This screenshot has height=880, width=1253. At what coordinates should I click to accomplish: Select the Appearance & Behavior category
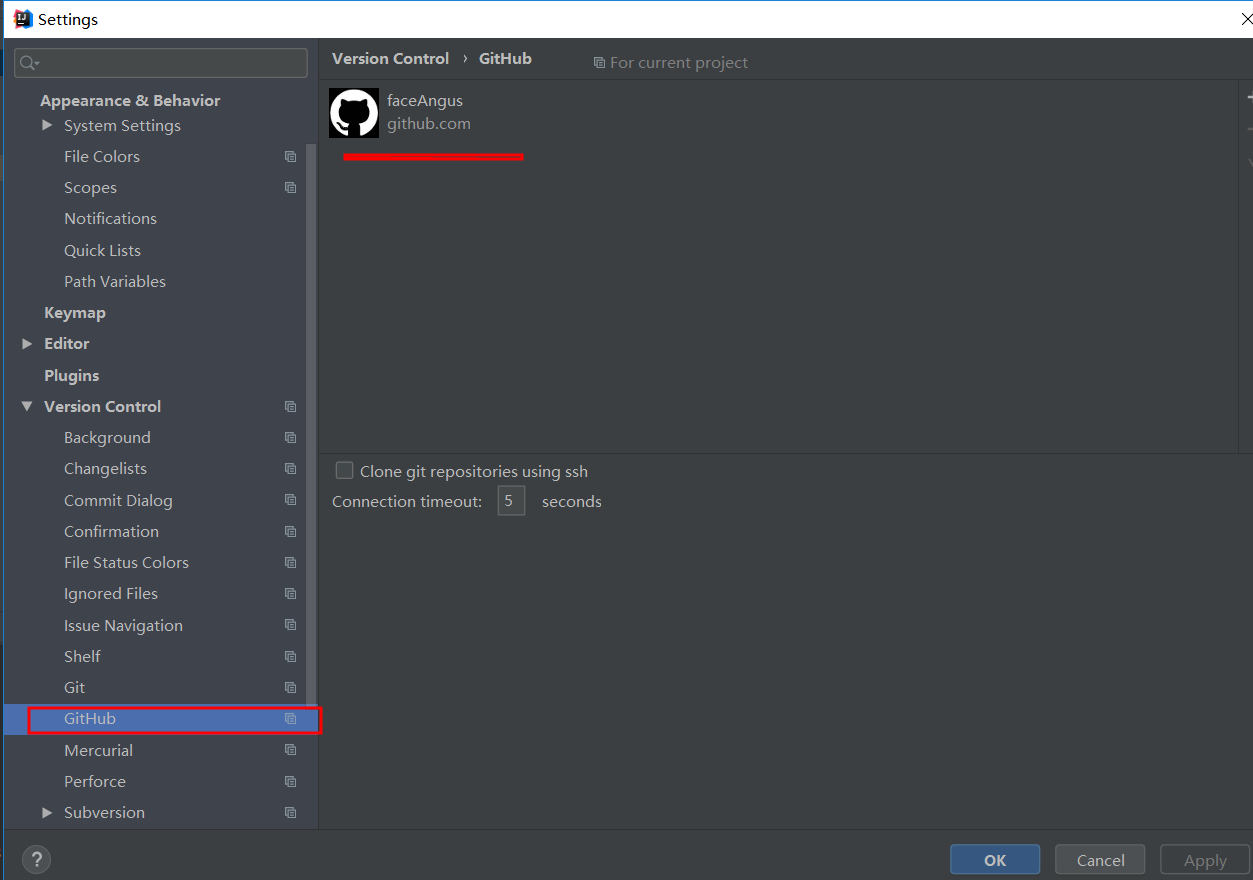pyautogui.click(x=130, y=100)
